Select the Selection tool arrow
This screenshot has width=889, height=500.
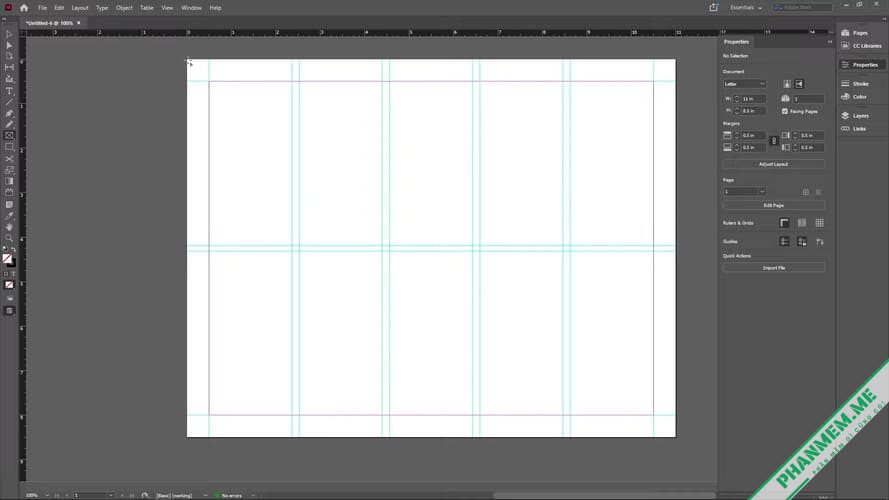click(x=9, y=34)
